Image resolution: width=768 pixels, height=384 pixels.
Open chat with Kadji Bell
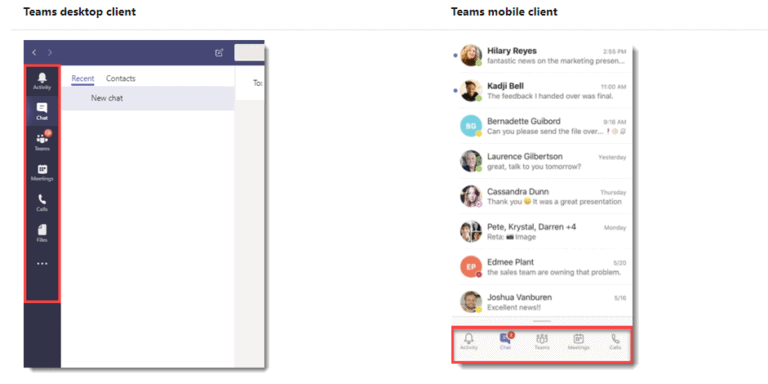tap(543, 91)
